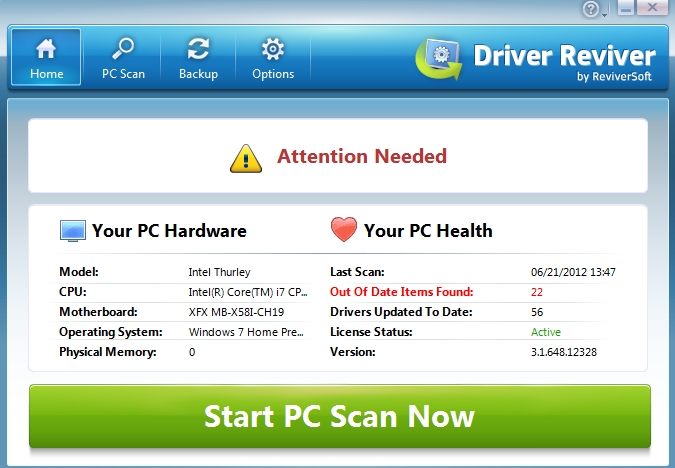Click the Intel Thurley model value
Image resolution: width=675 pixels, height=468 pixels.
(219, 272)
